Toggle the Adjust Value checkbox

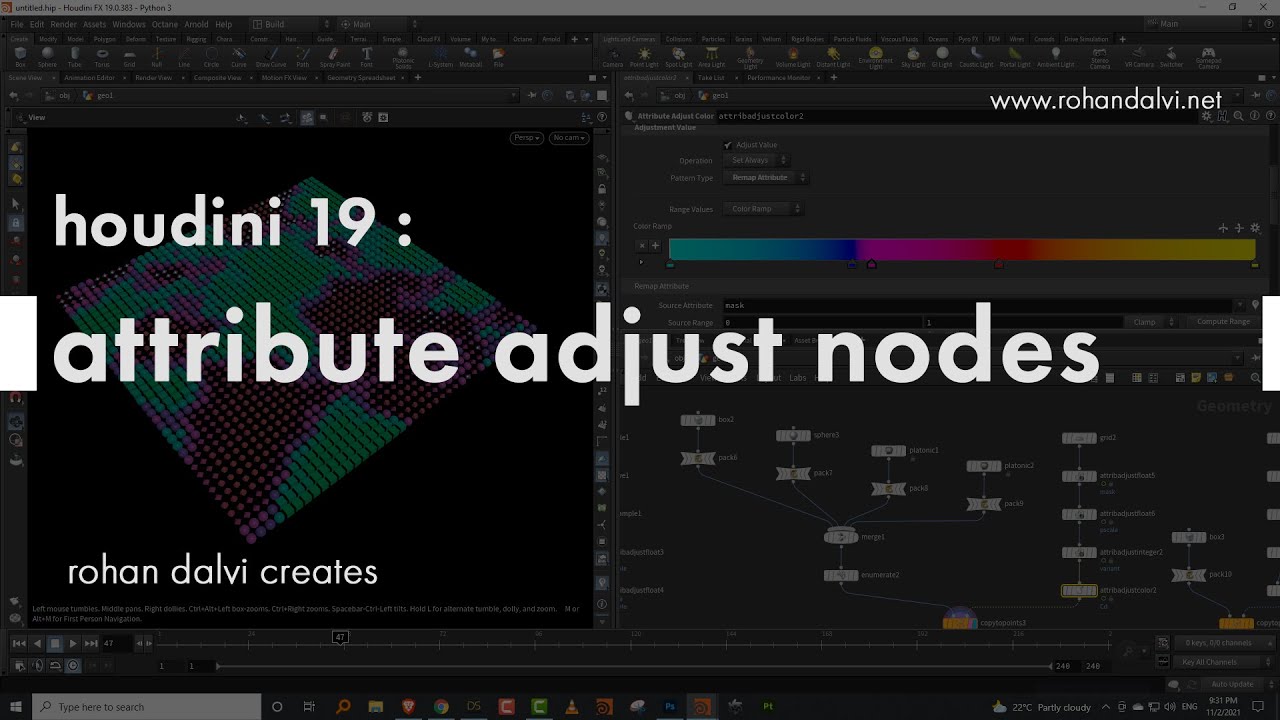pyautogui.click(x=728, y=145)
